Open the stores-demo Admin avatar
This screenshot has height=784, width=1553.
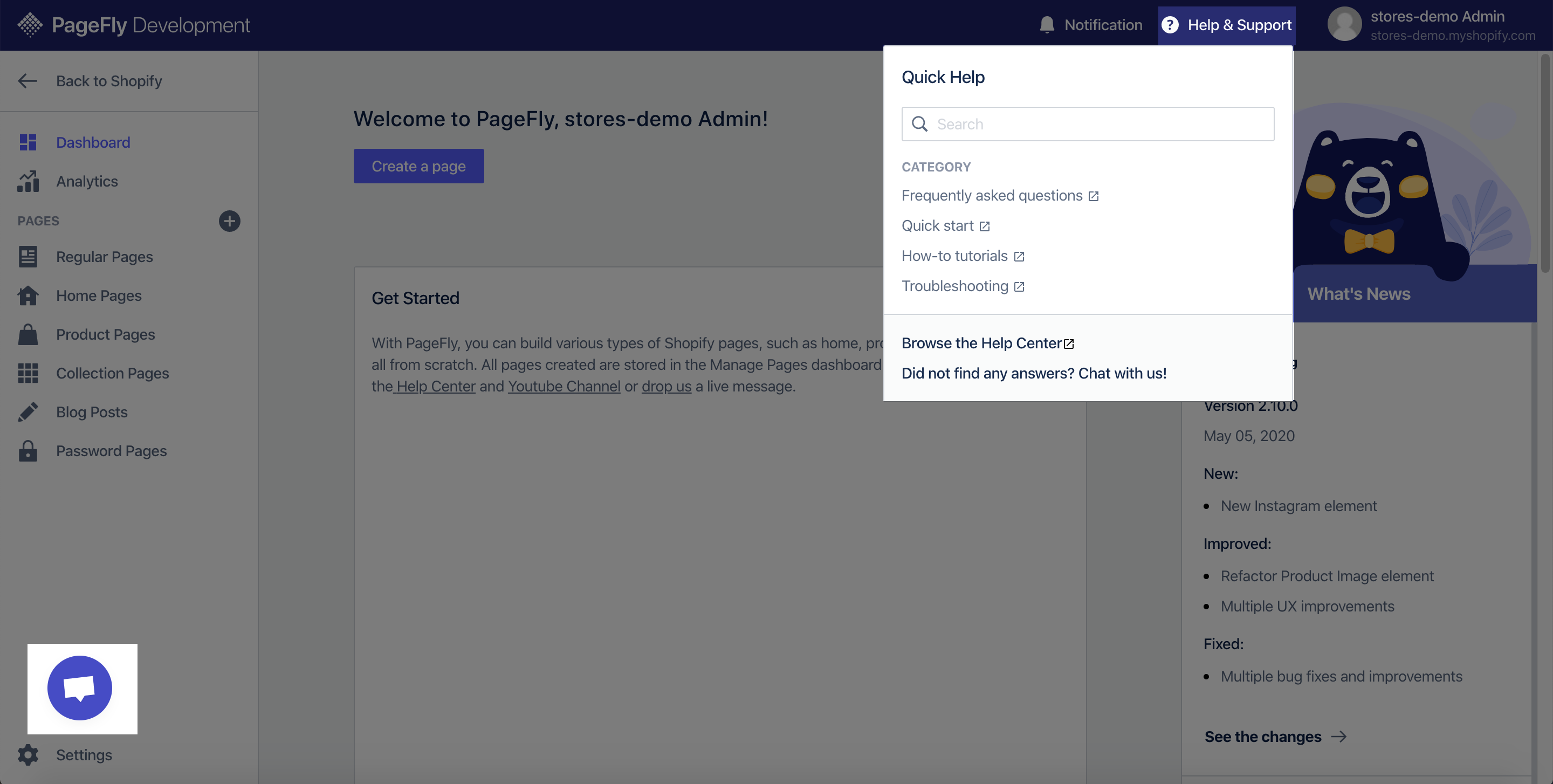tap(1344, 25)
